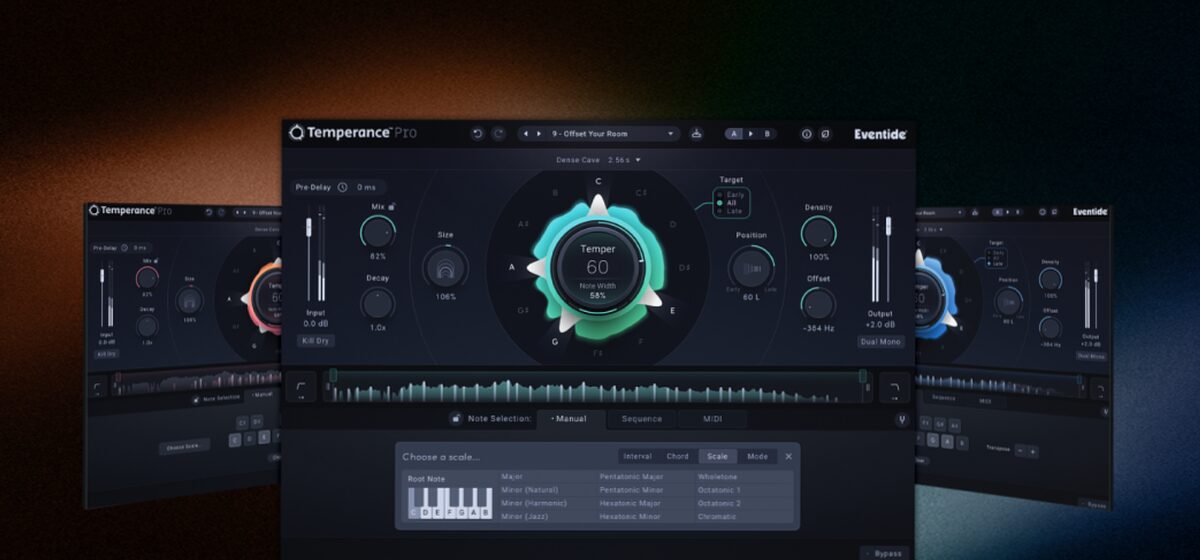Image resolution: width=1200 pixels, height=560 pixels.
Task: Open the info icon in the header
Action: tap(806, 133)
